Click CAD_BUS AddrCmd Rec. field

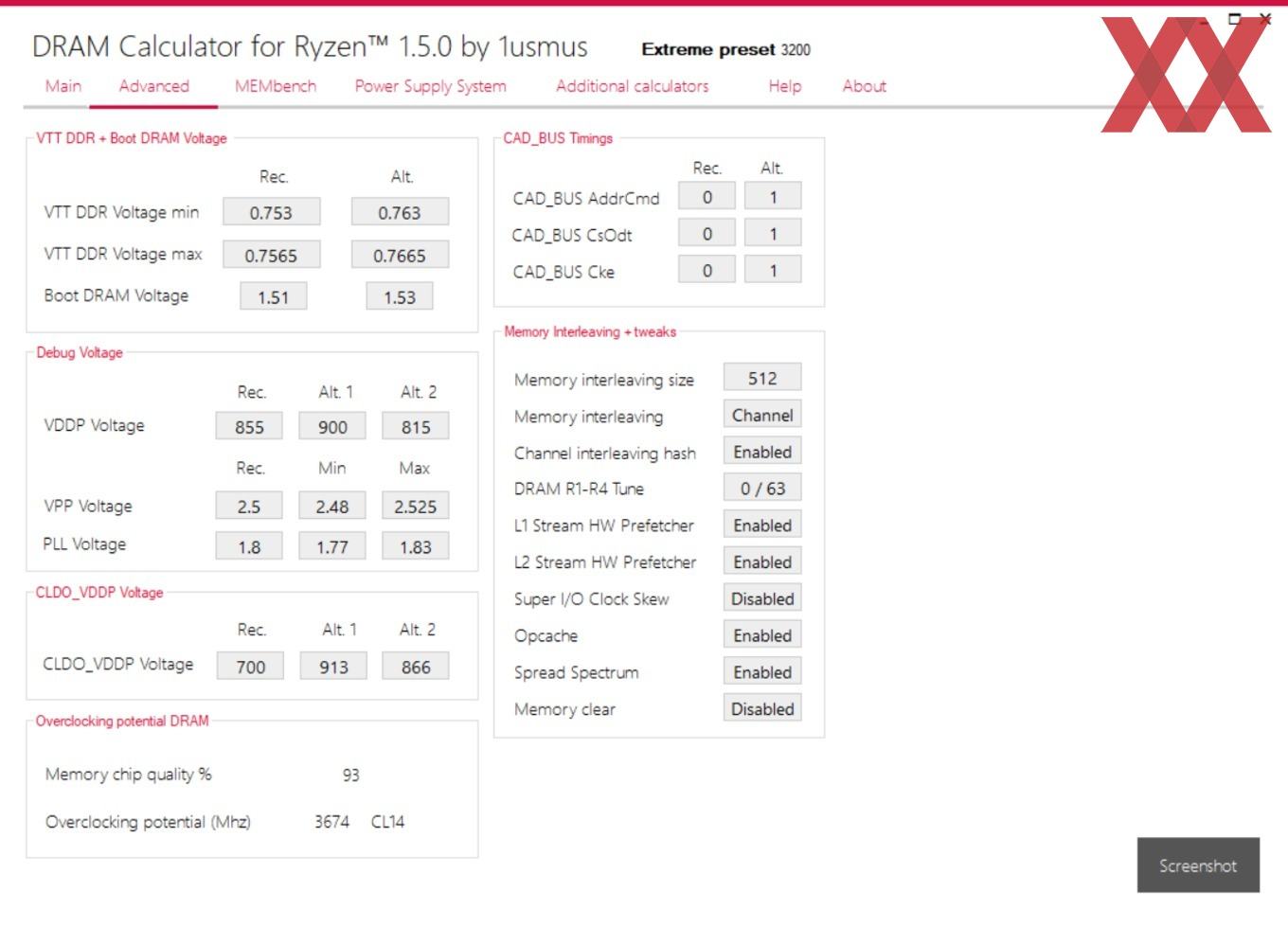(707, 197)
